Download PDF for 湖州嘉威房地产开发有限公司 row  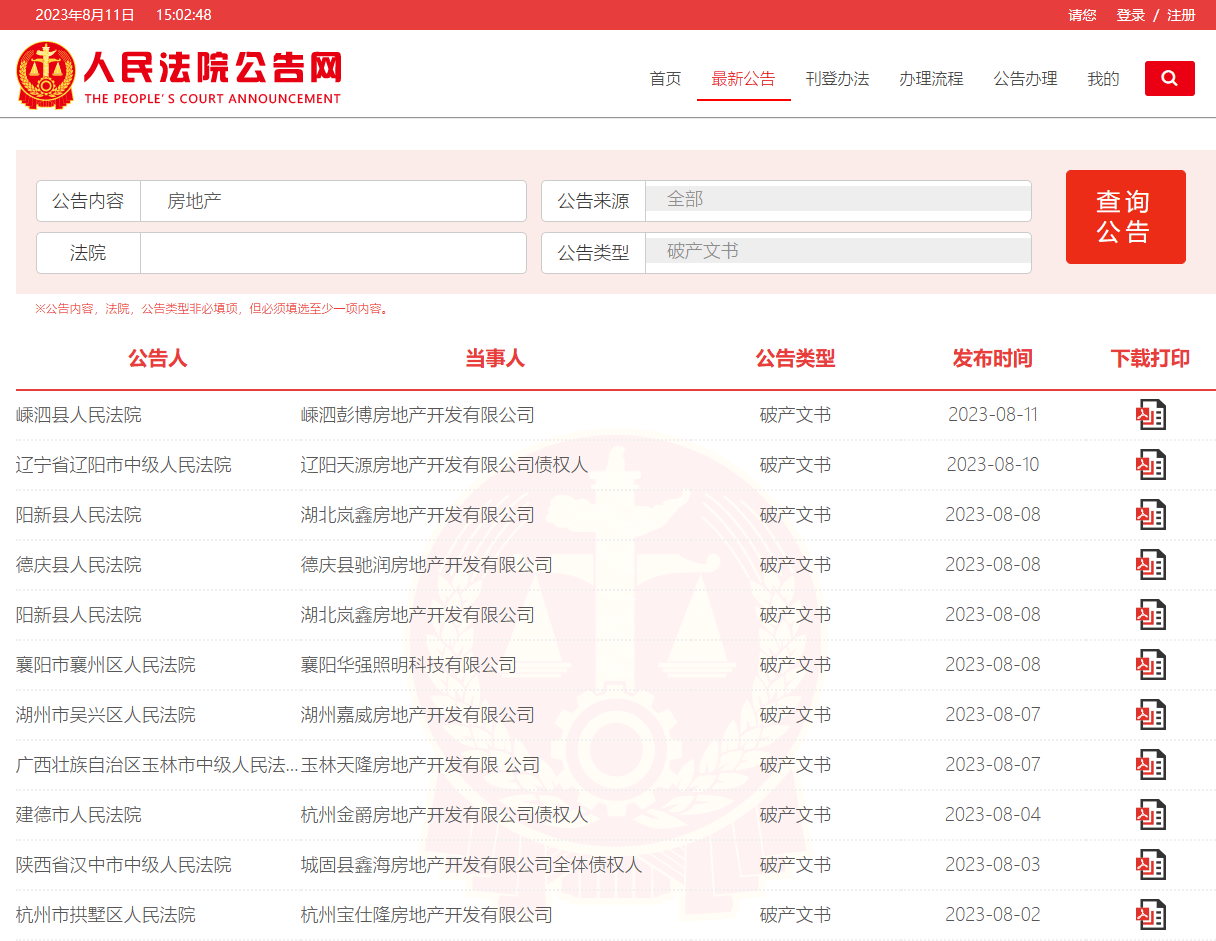[1150, 715]
